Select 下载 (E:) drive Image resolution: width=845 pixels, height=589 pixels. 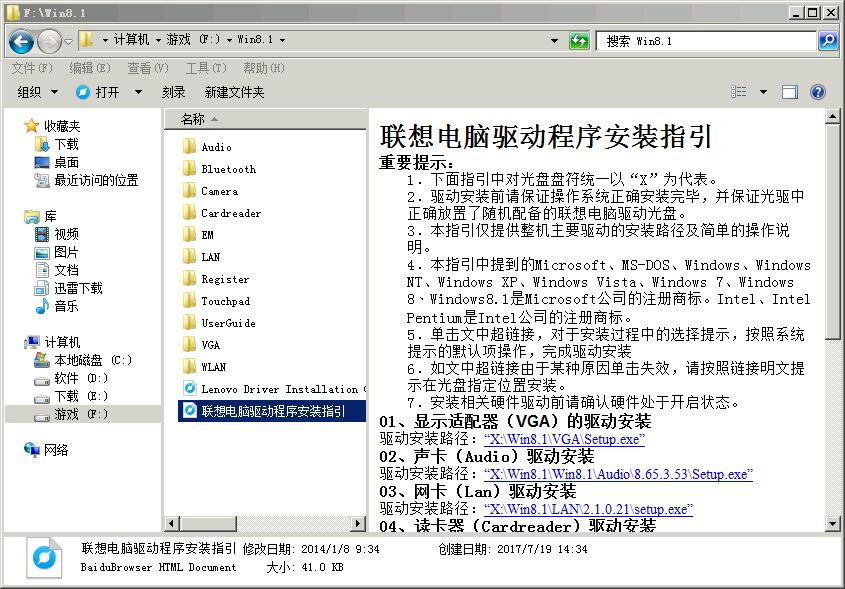pyautogui.click(x=71, y=396)
